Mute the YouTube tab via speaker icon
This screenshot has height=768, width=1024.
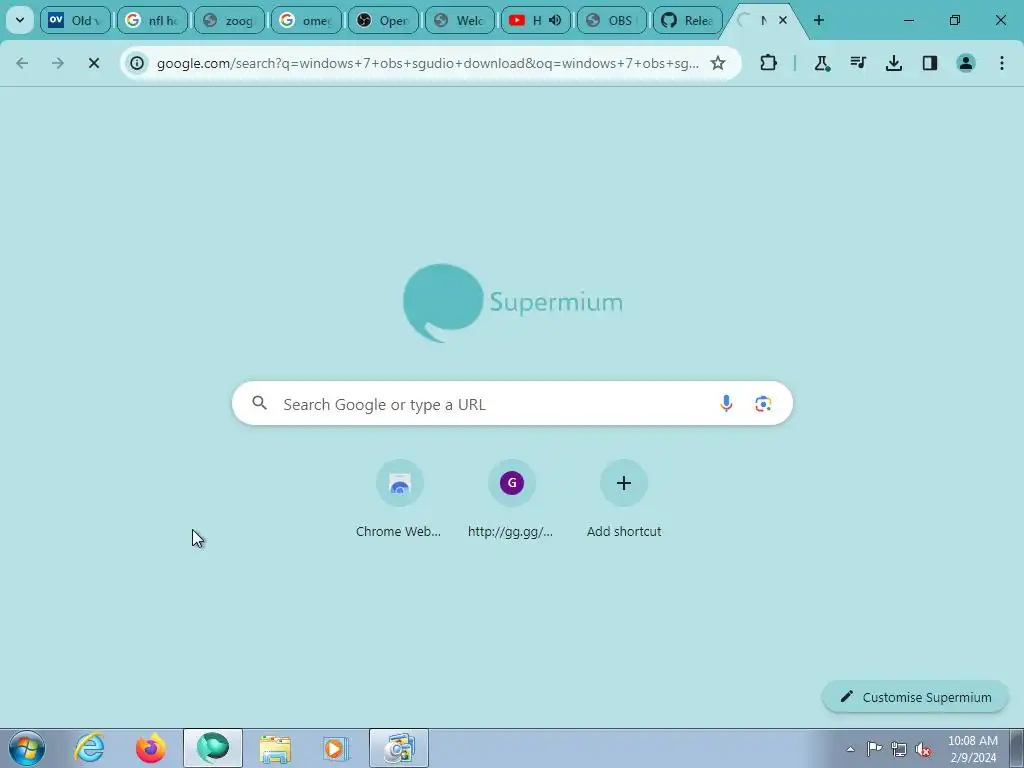[555, 20]
